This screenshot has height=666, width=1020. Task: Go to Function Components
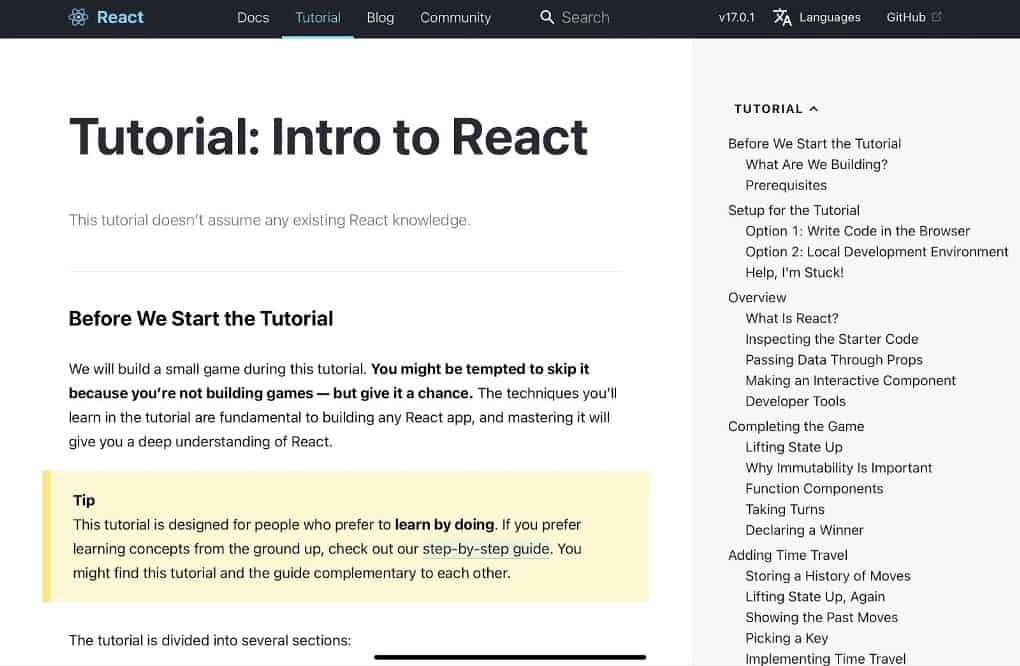coord(814,488)
